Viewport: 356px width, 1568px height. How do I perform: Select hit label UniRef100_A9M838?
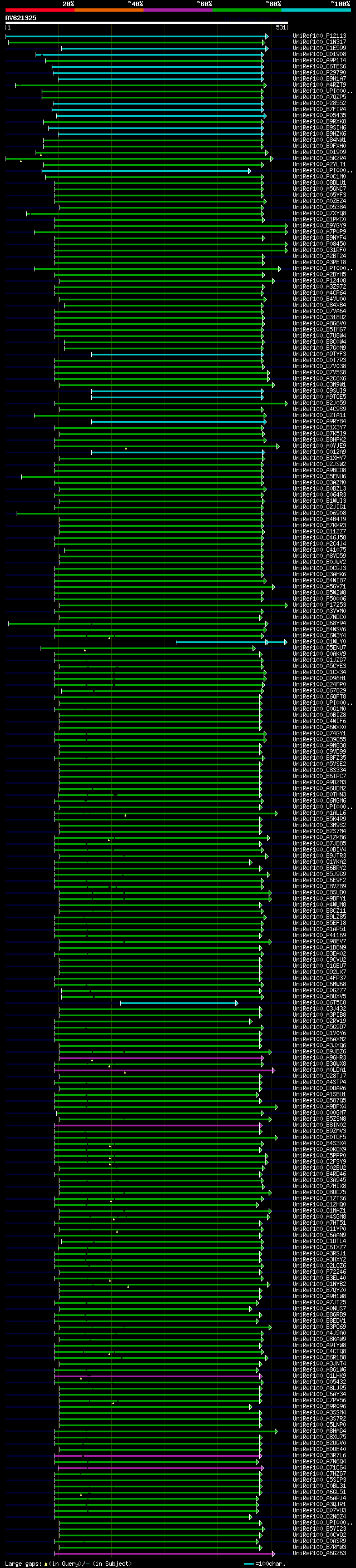pyautogui.click(x=319, y=746)
